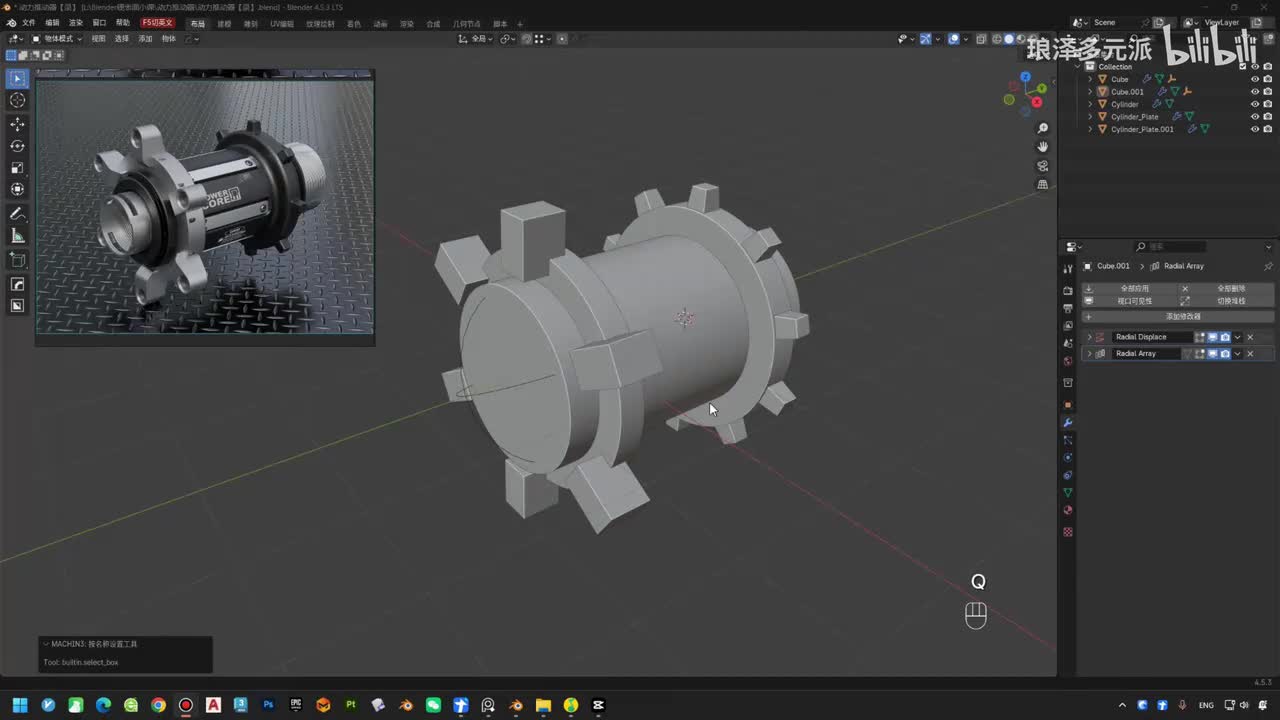Screen dimensions: 1280x720
Task: Toggle Cube.001 viewport visibility eye
Action: pyautogui.click(x=1255, y=92)
